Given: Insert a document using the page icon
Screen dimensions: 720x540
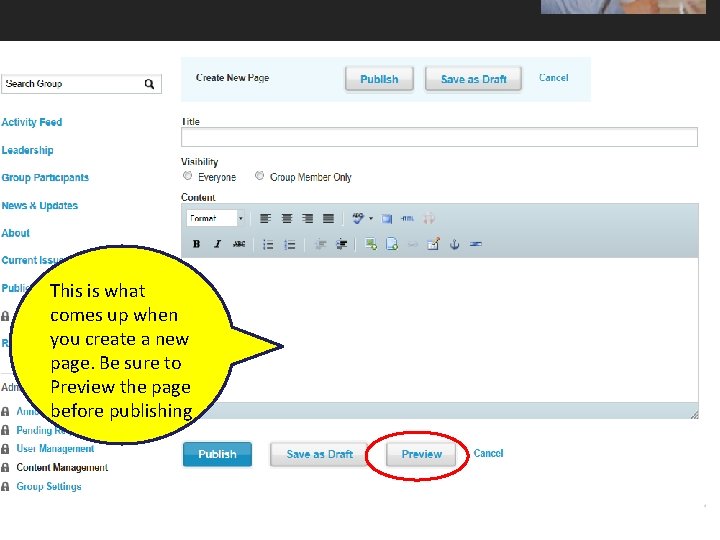Looking at the screenshot, I should [x=392, y=244].
